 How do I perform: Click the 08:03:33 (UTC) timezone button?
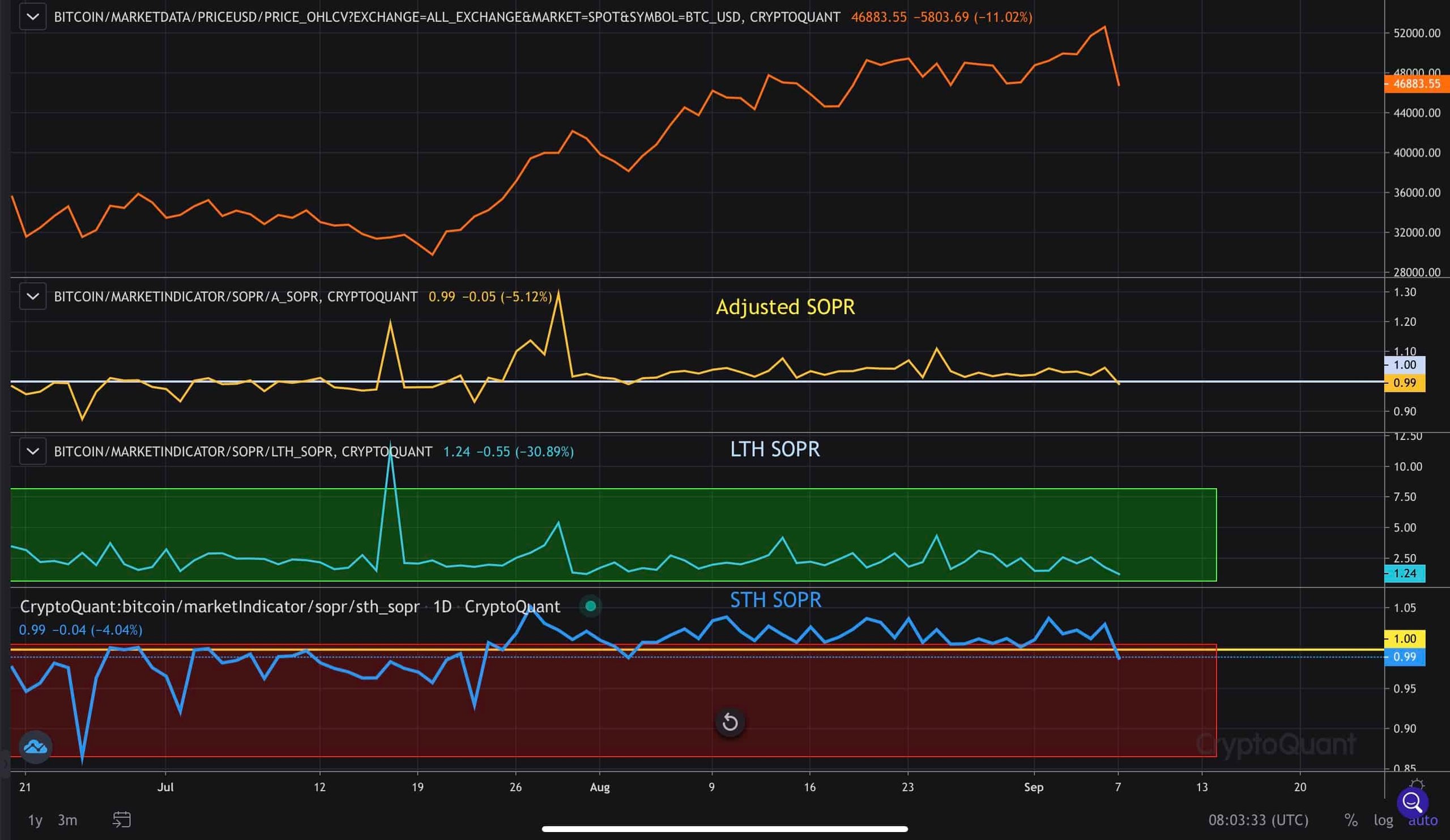click(x=1258, y=820)
